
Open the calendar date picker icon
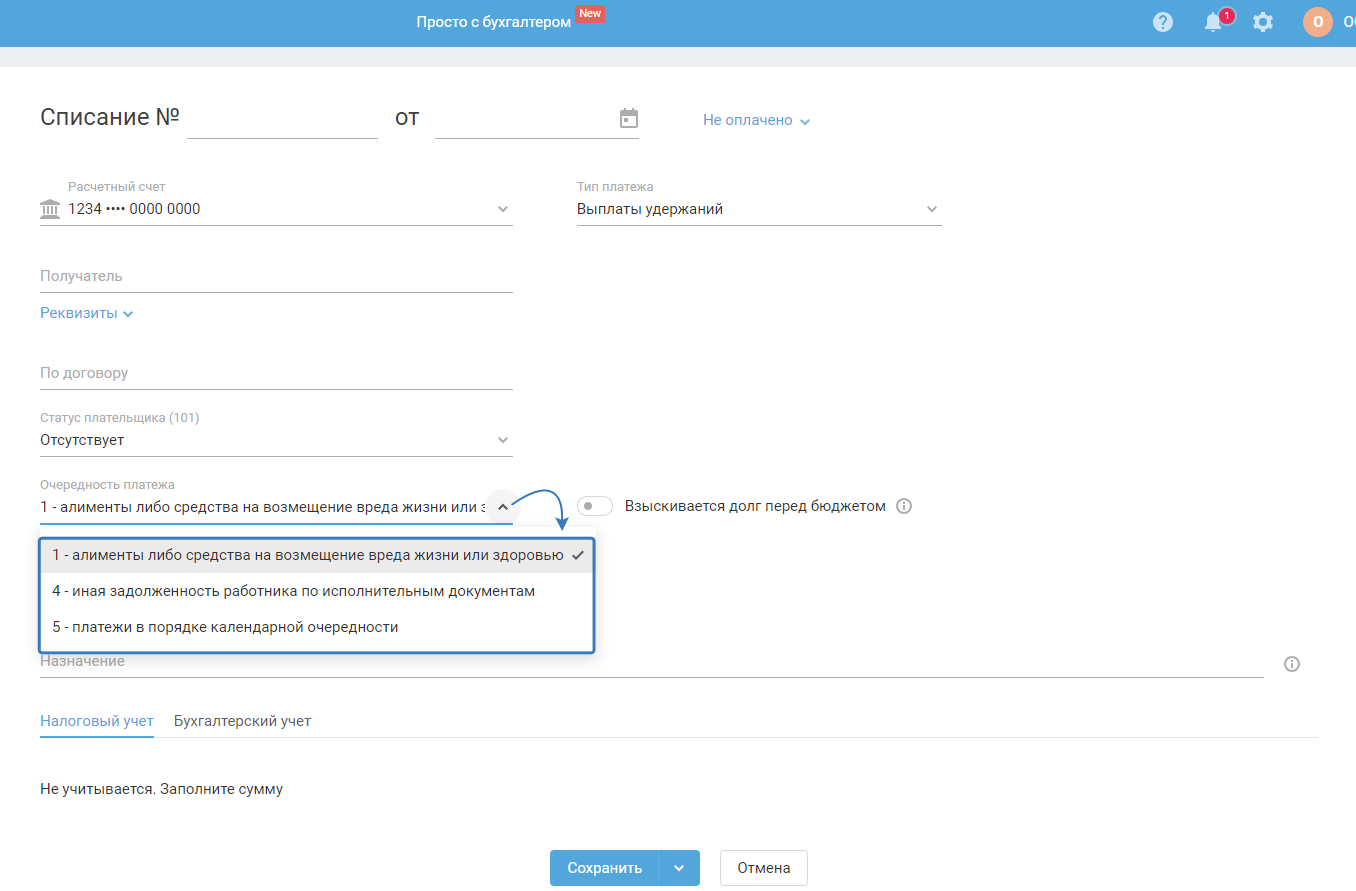click(x=629, y=118)
